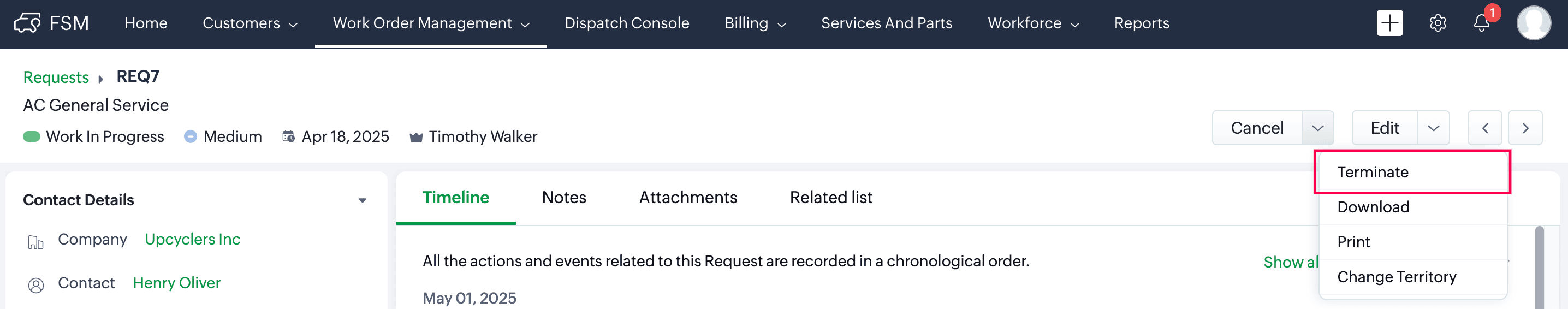Open the user profile avatar
This screenshot has height=309, width=1568.
pyautogui.click(x=1533, y=23)
